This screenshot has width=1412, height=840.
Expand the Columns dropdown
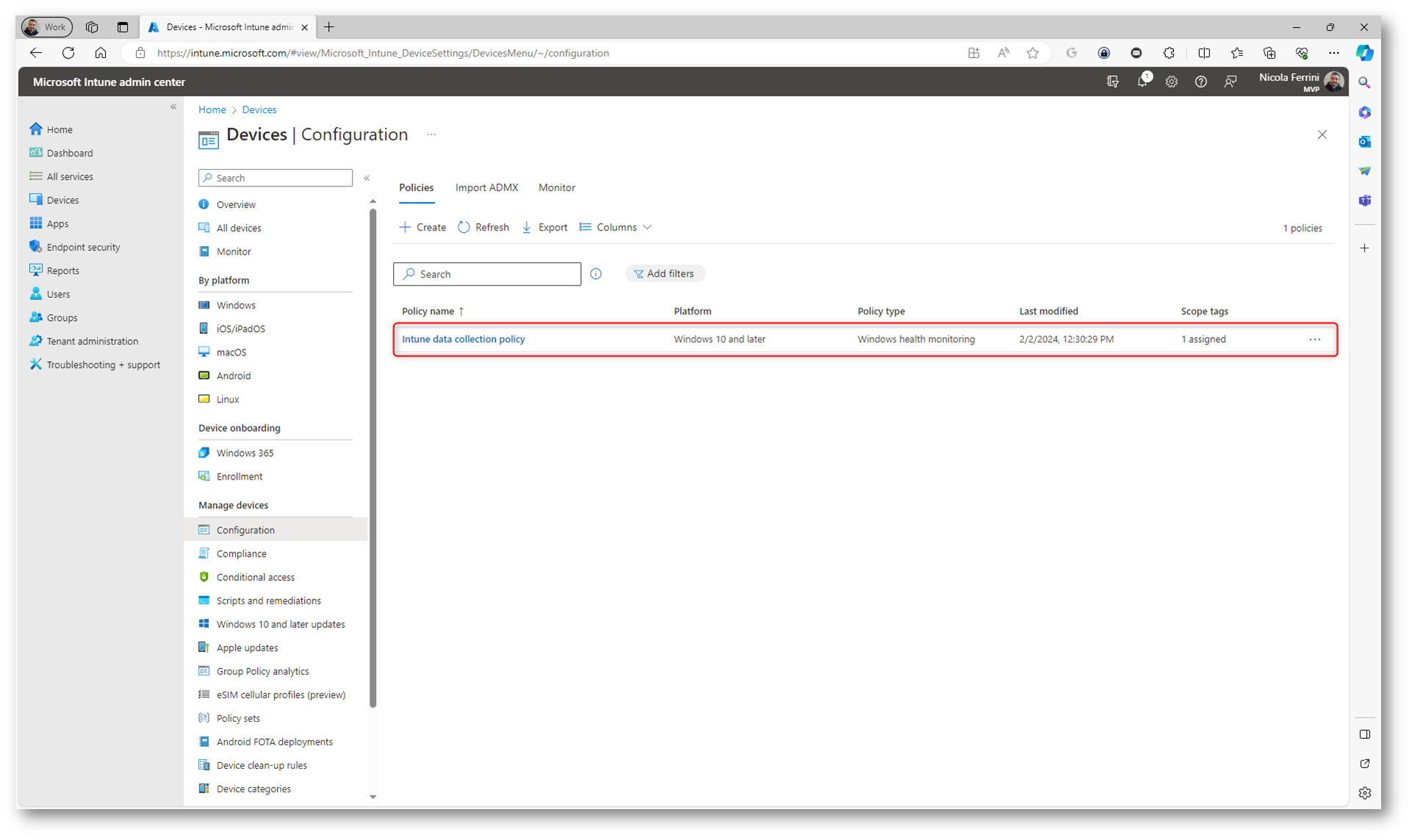[616, 228]
